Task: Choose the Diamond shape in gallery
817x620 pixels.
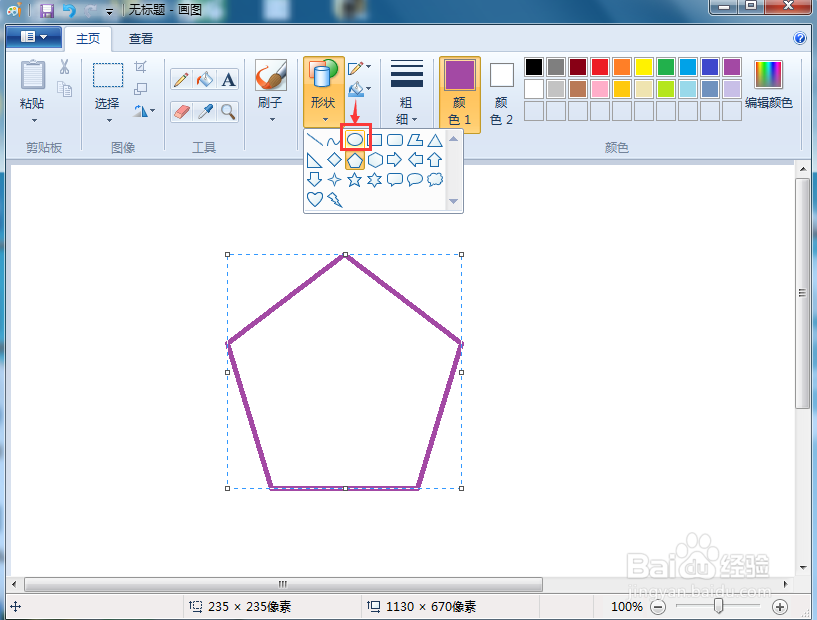Action: 334,160
